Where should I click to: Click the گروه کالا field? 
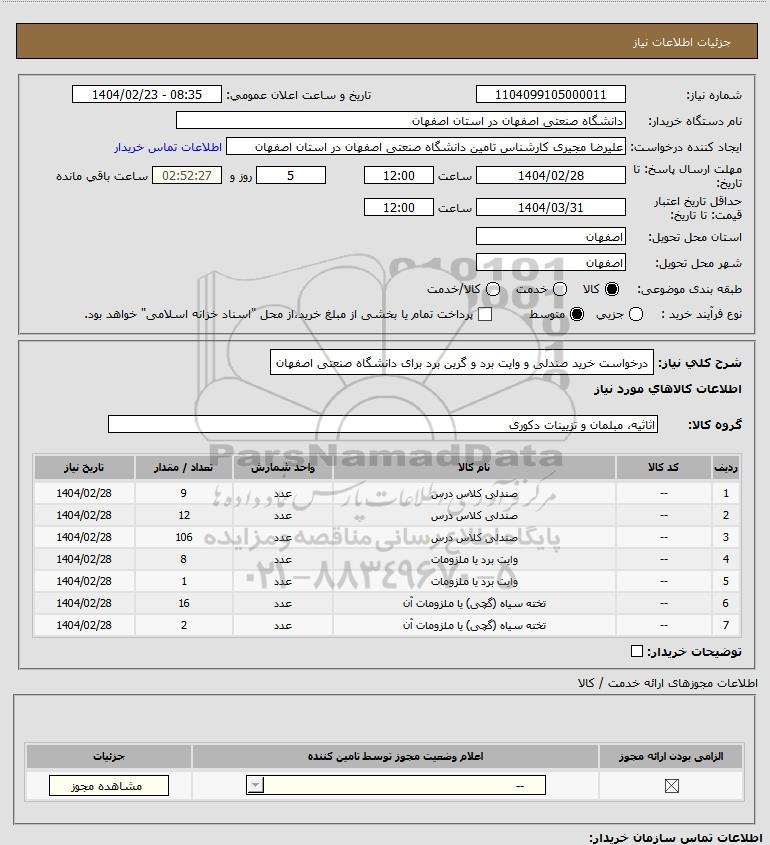point(383,425)
